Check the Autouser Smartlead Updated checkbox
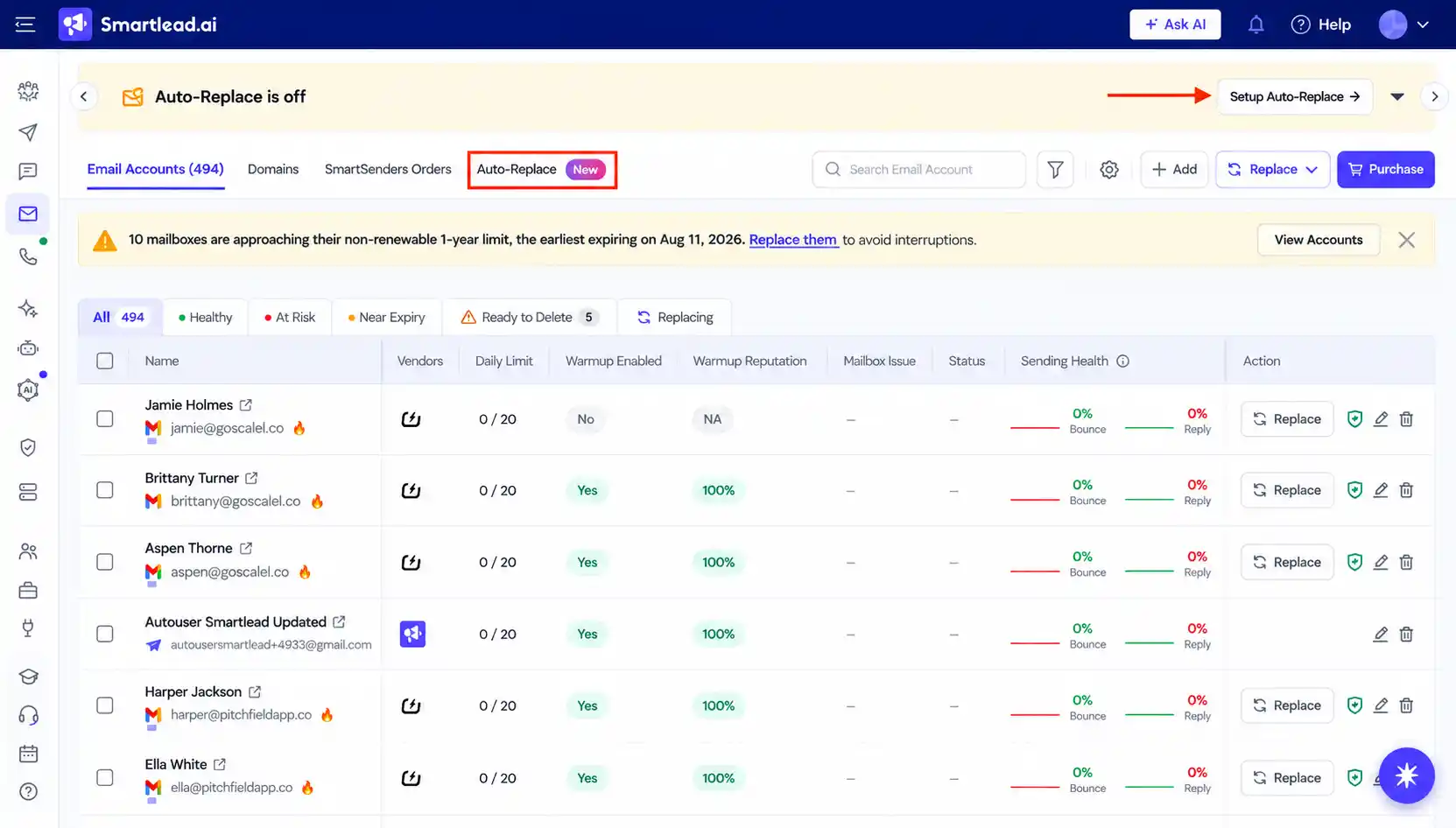Screen dimensions: 1456x828 click(105, 634)
